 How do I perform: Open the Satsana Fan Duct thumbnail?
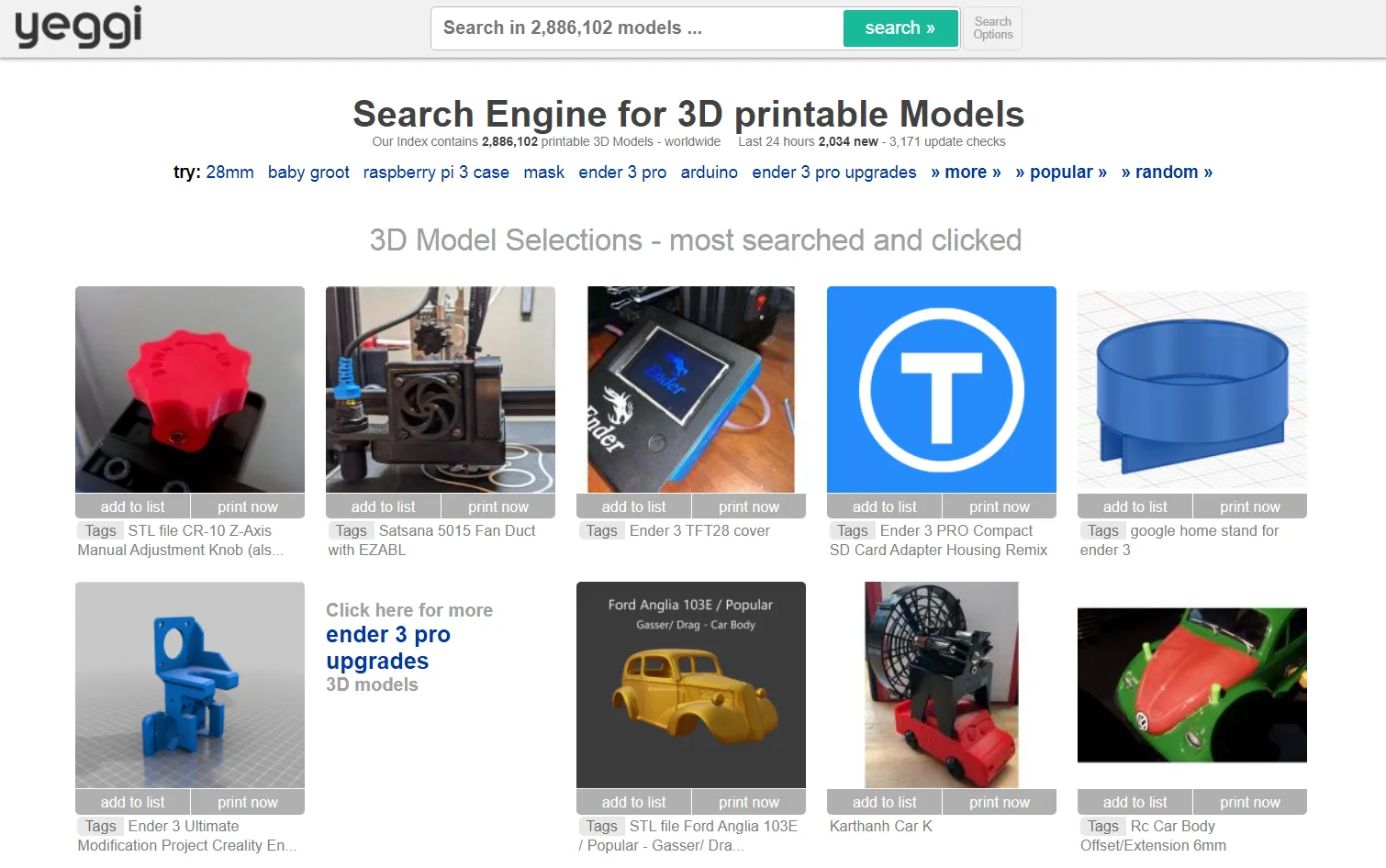pyautogui.click(x=441, y=389)
